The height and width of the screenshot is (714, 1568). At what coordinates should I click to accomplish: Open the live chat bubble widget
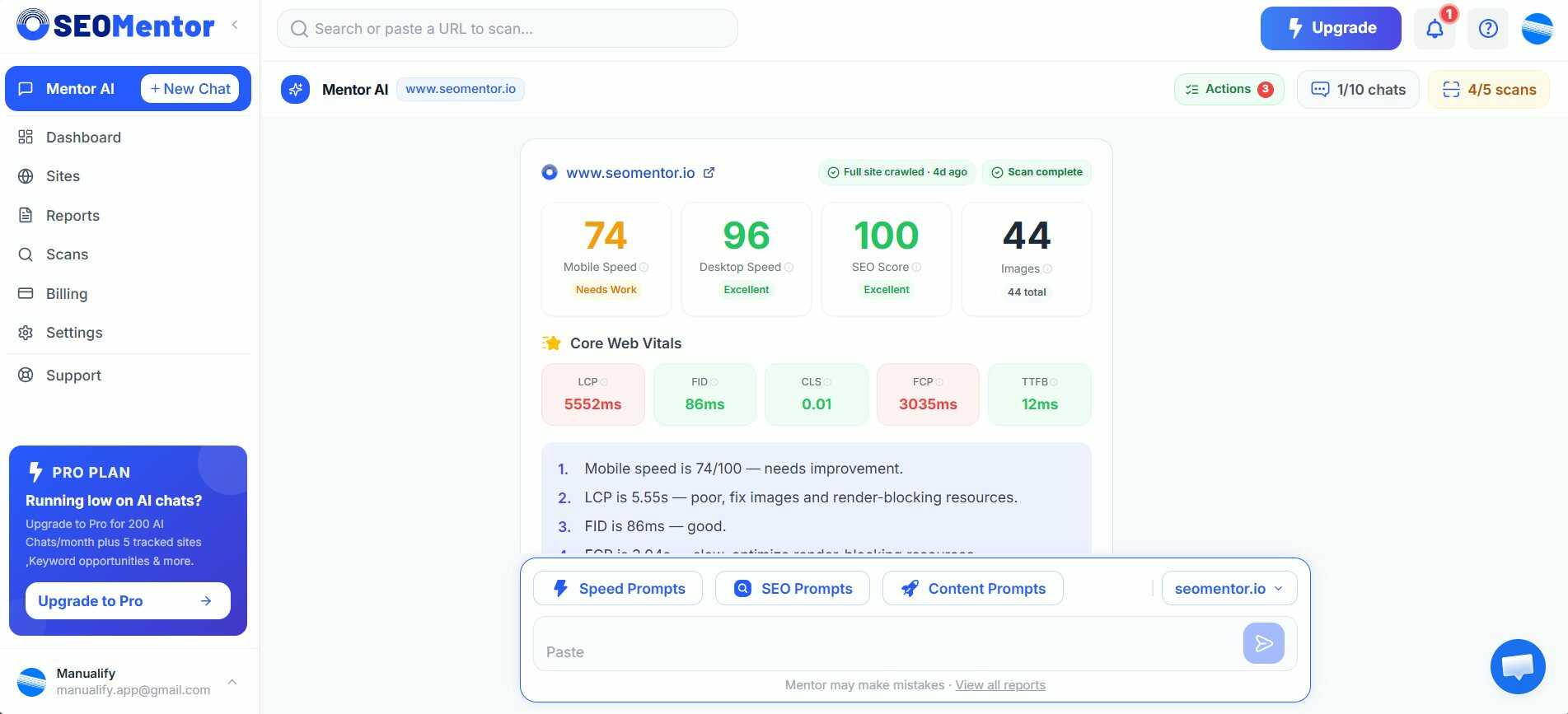coord(1518,666)
